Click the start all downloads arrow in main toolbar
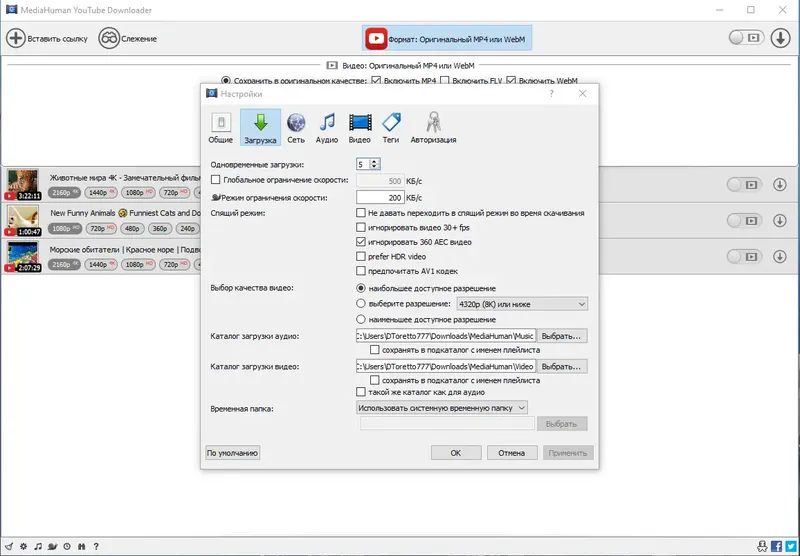 780,38
